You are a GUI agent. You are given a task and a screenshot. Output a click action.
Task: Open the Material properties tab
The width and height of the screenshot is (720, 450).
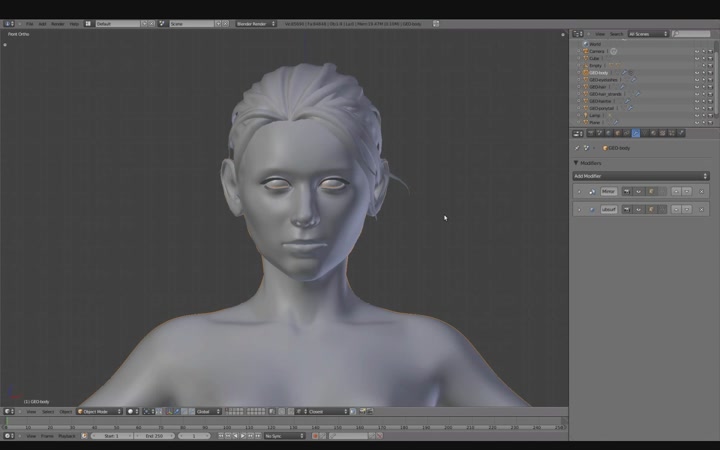[653, 133]
